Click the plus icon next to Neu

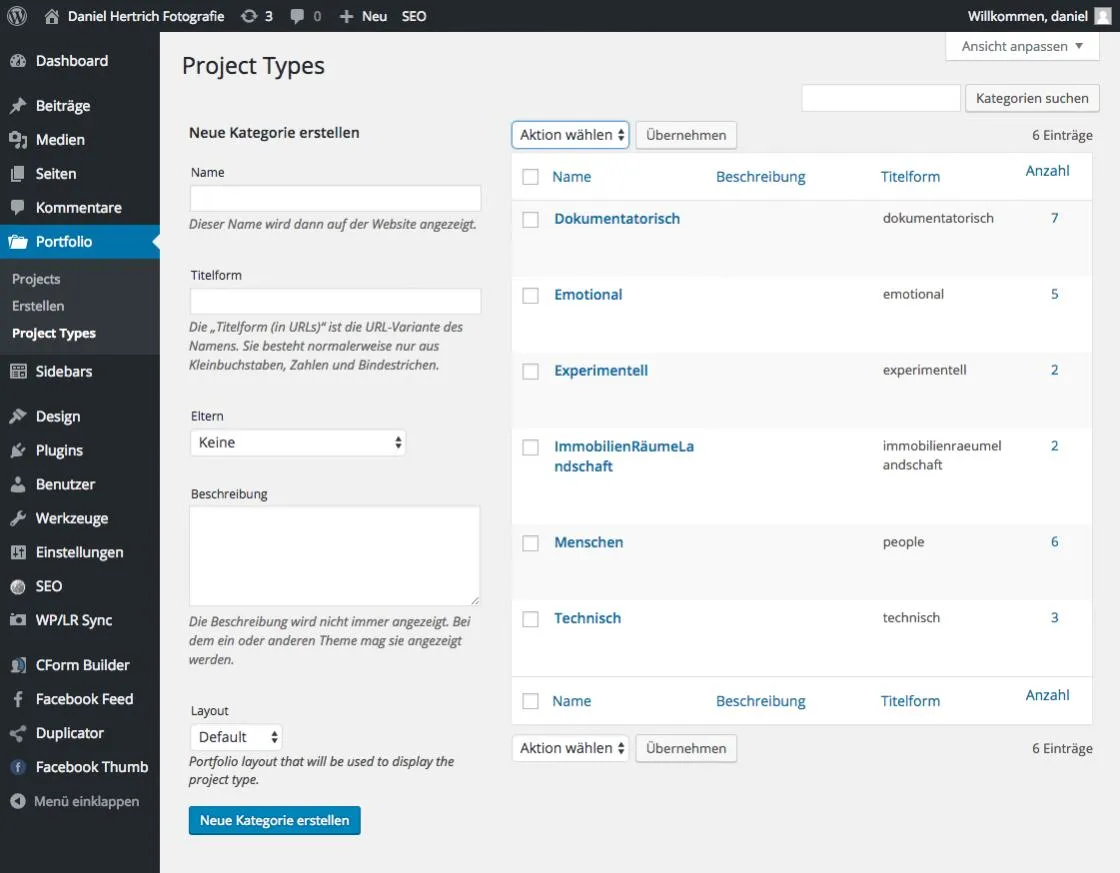pos(346,16)
